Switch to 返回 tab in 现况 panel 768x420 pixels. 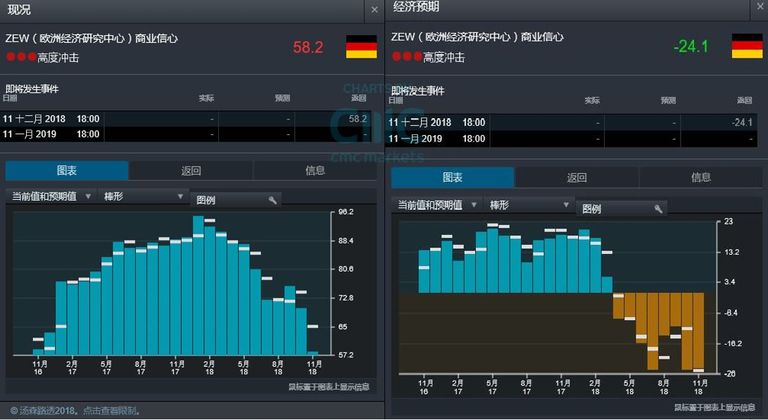[191, 170]
